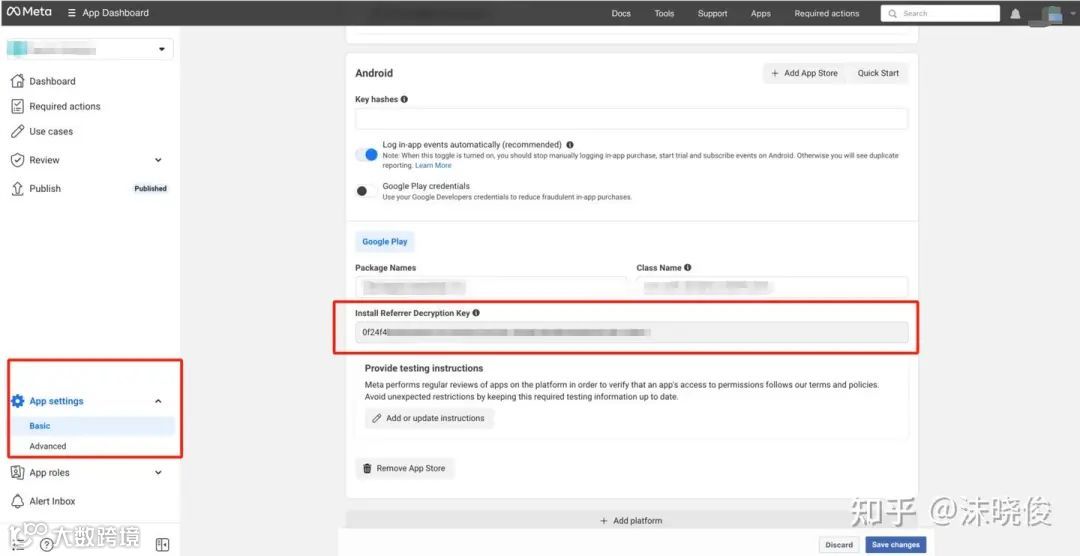This screenshot has width=1080, height=556.
Task: Open Required actions in top navigation
Action: (x=827, y=13)
